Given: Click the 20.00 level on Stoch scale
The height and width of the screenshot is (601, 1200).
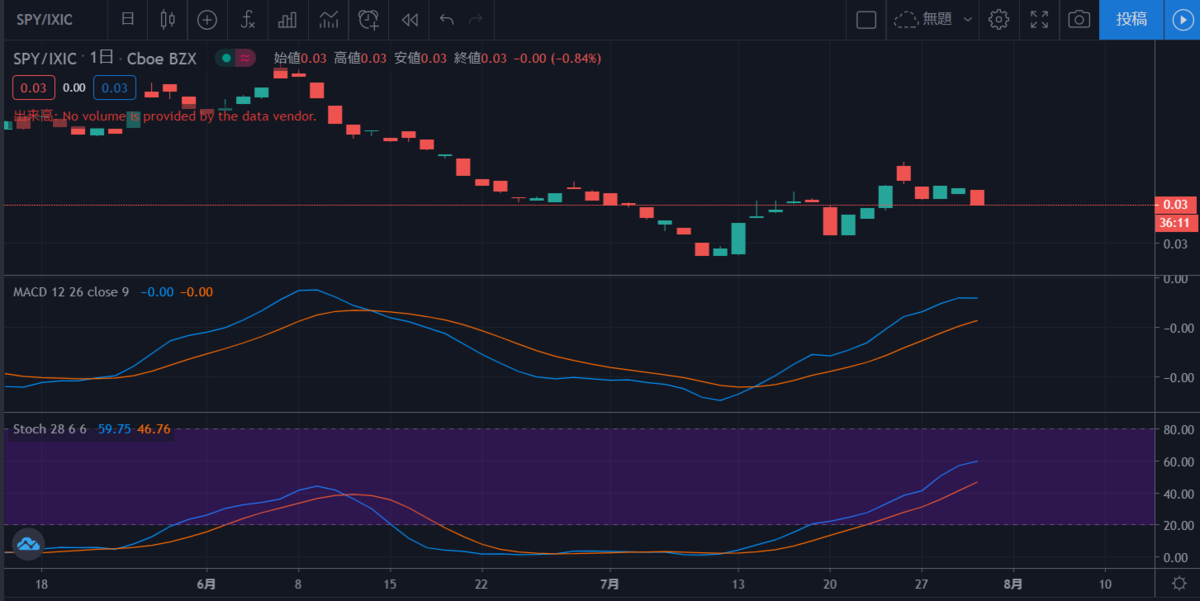Looking at the screenshot, I should click(x=1180, y=524).
